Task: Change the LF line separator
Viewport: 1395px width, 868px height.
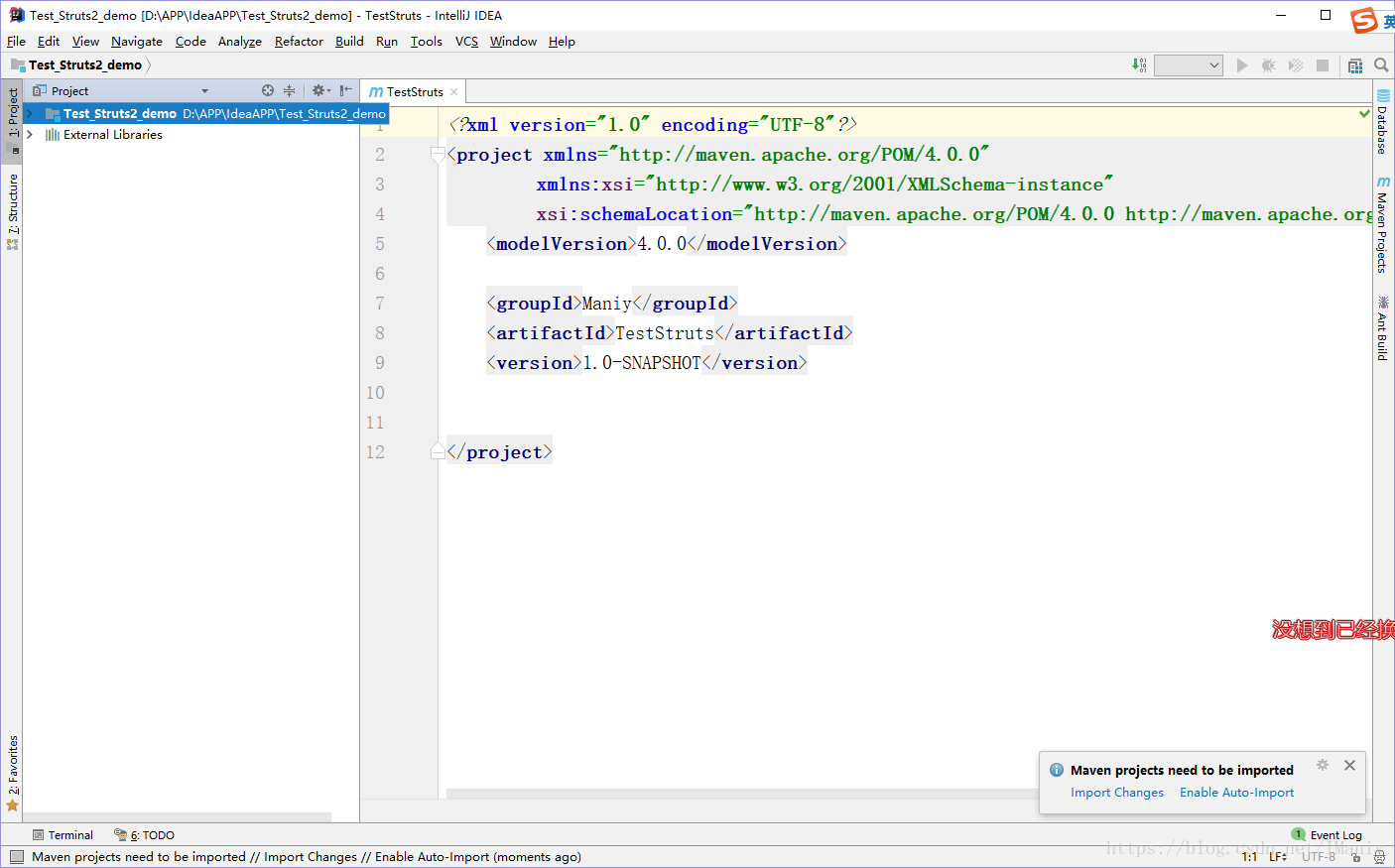Action: click(x=1278, y=857)
